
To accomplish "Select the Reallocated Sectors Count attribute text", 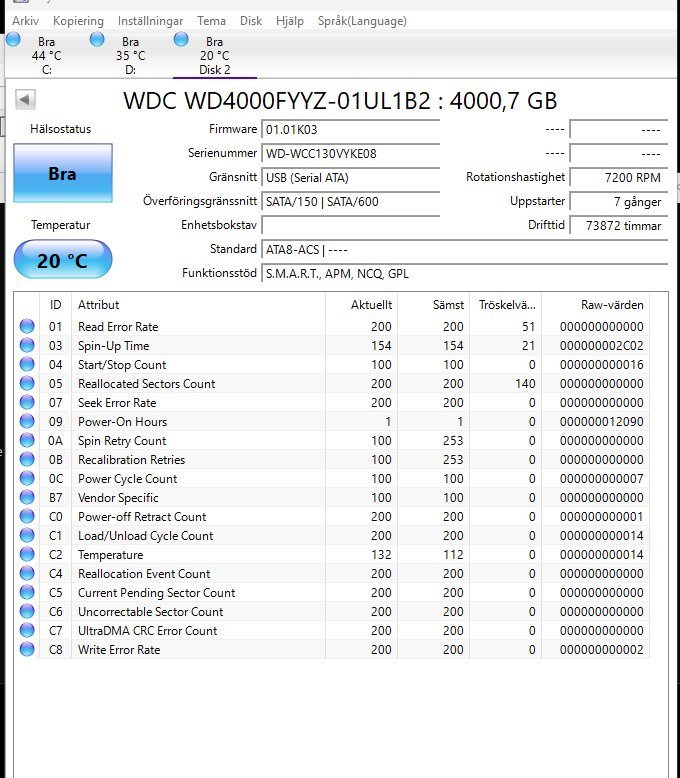I will point(146,384).
